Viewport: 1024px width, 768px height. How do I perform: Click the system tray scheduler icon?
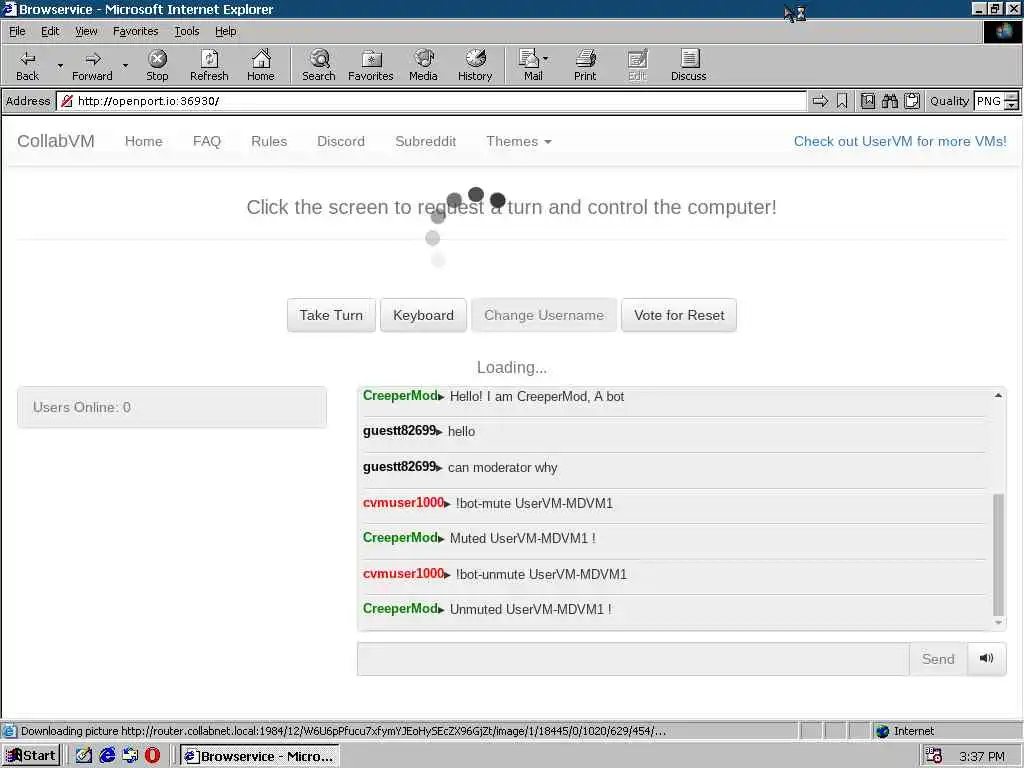click(934, 756)
